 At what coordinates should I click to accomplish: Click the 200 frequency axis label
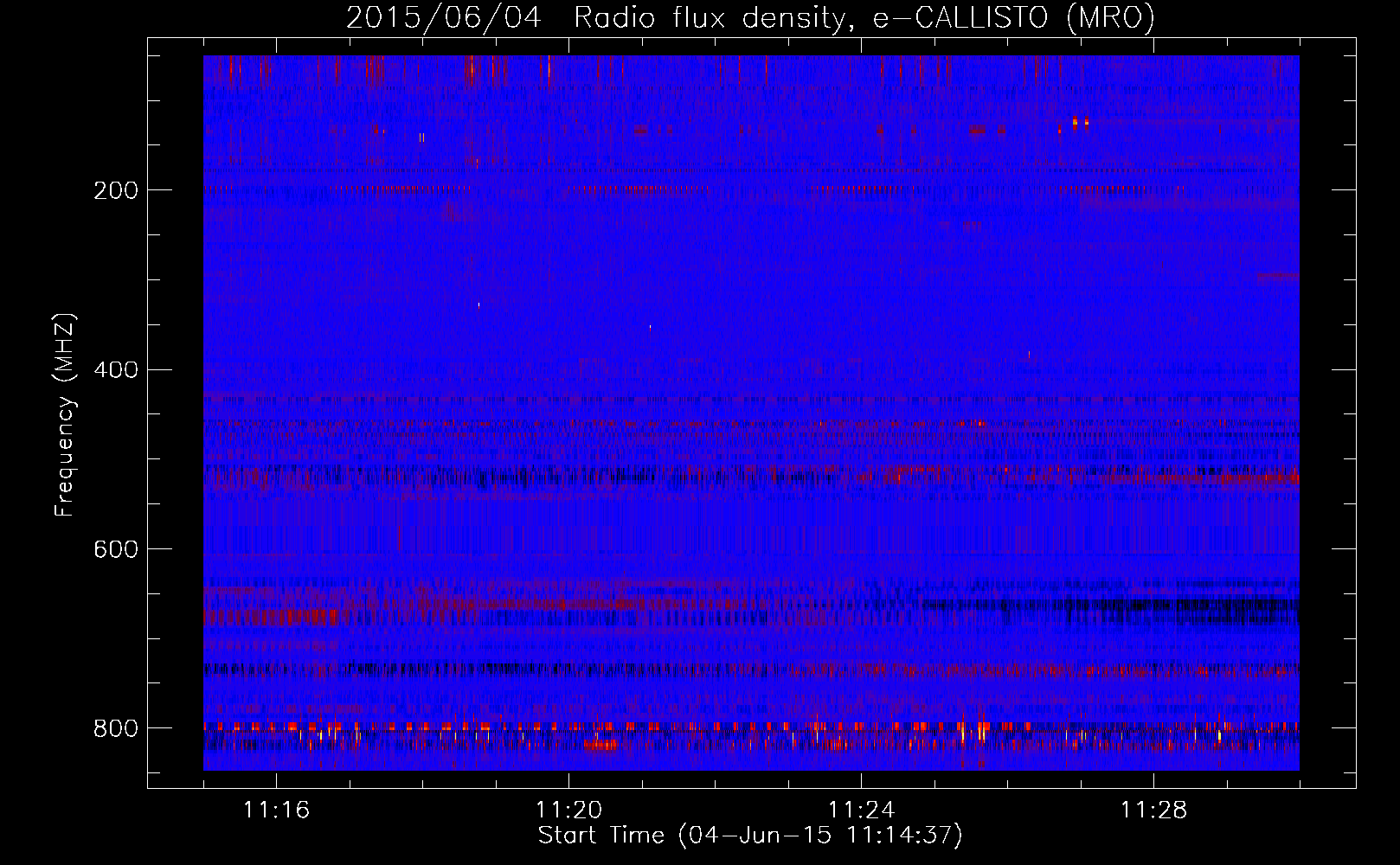point(115,190)
